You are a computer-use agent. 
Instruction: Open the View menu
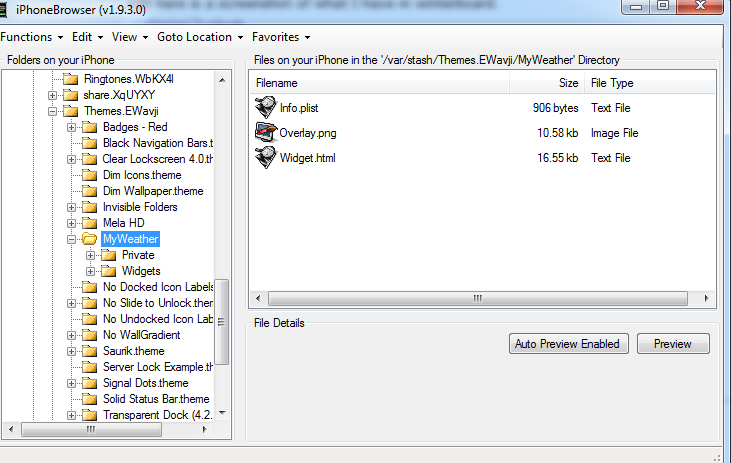coord(130,37)
